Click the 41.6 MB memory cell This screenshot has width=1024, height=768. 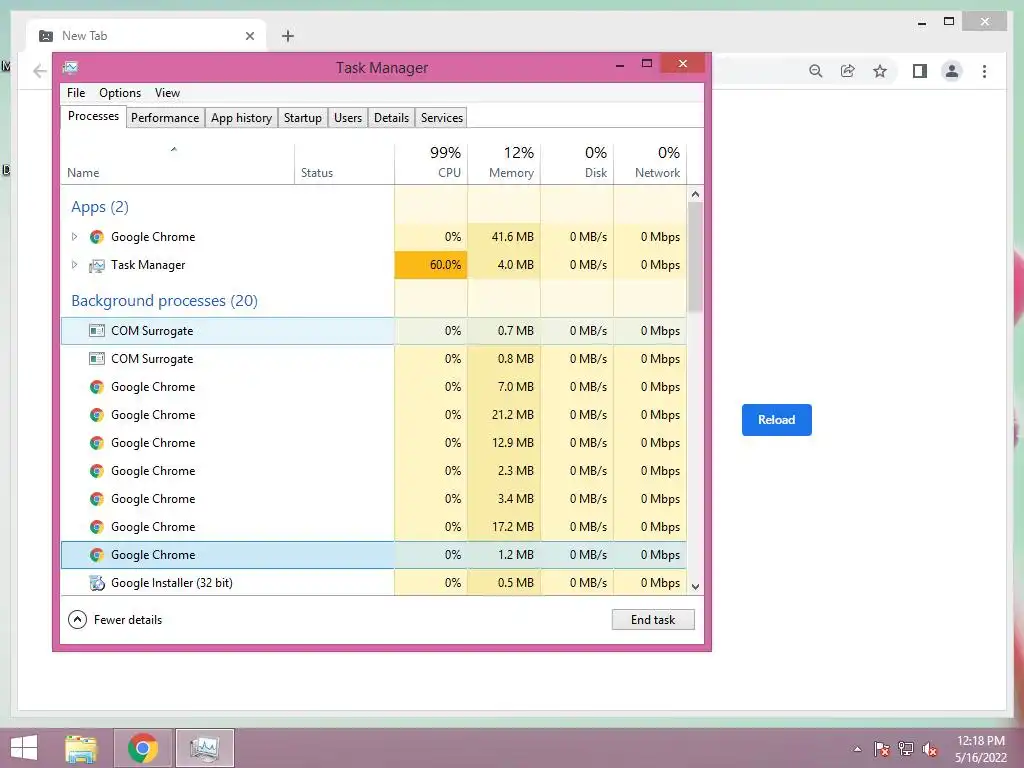click(504, 237)
